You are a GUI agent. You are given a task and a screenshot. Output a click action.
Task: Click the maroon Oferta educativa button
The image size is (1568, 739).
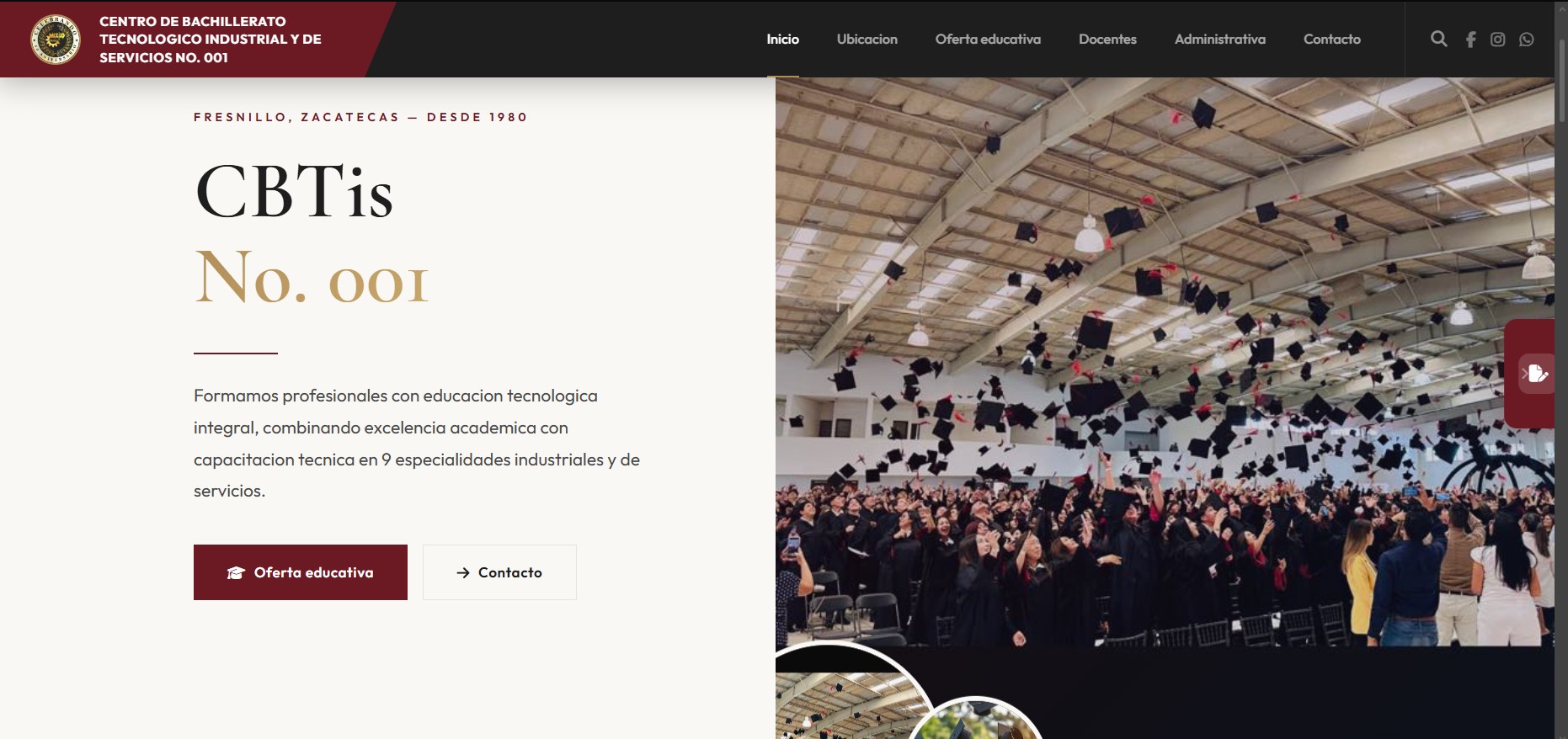click(x=301, y=572)
